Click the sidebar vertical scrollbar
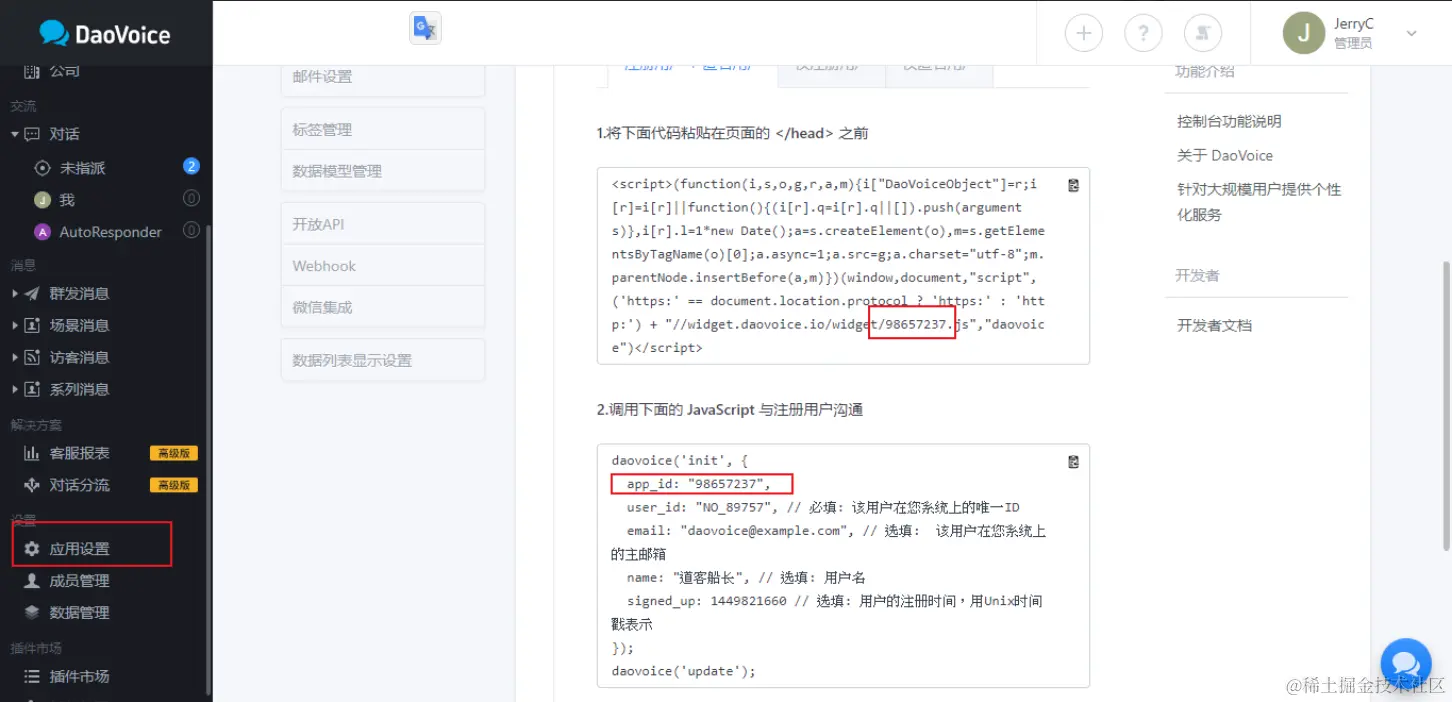1452x702 pixels. [208, 460]
